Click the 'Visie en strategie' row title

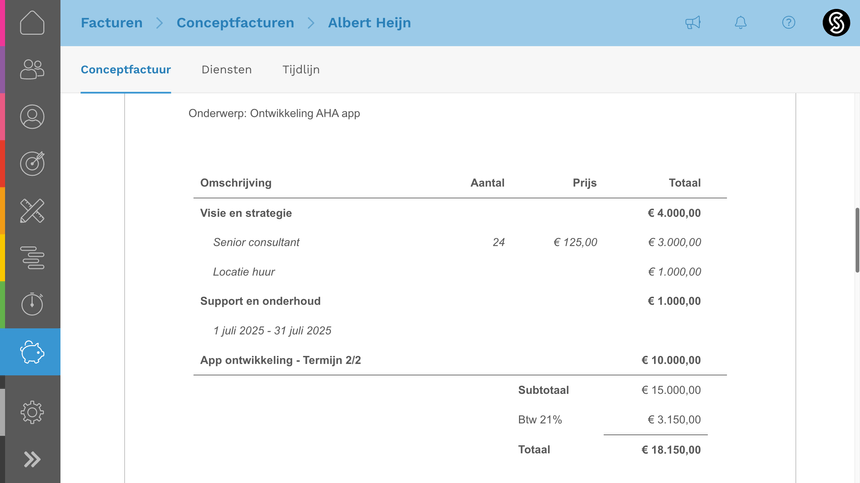[246, 213]
